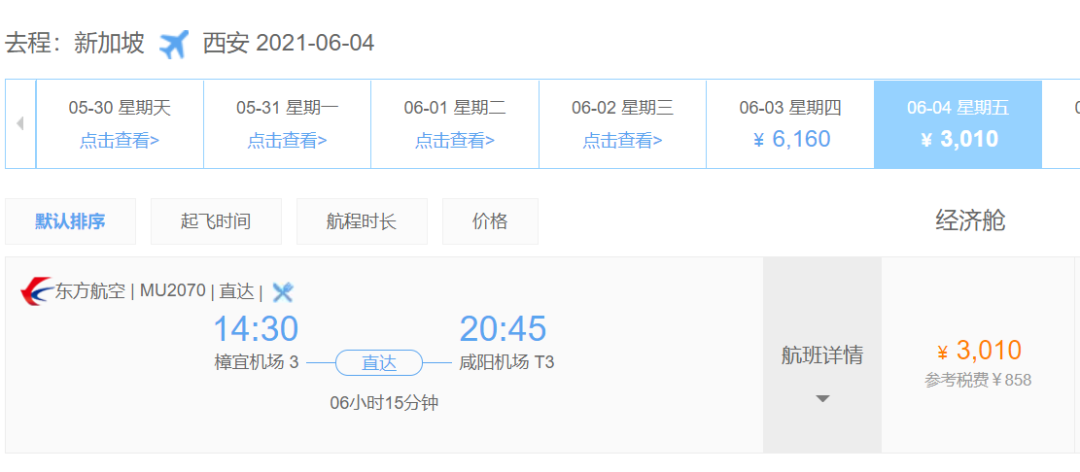Sort by 航程时长
Image resolution: width=1080 pixels, height=472 pixels.
(362, 221)
